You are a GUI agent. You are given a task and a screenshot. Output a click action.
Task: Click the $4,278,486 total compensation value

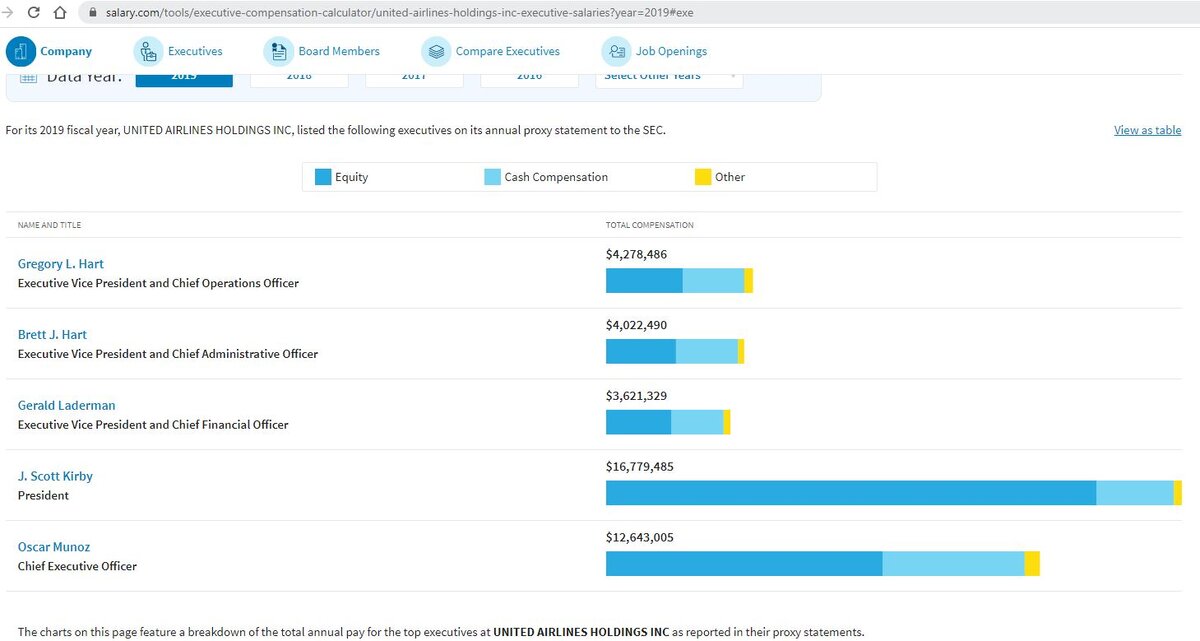[636, 255]
